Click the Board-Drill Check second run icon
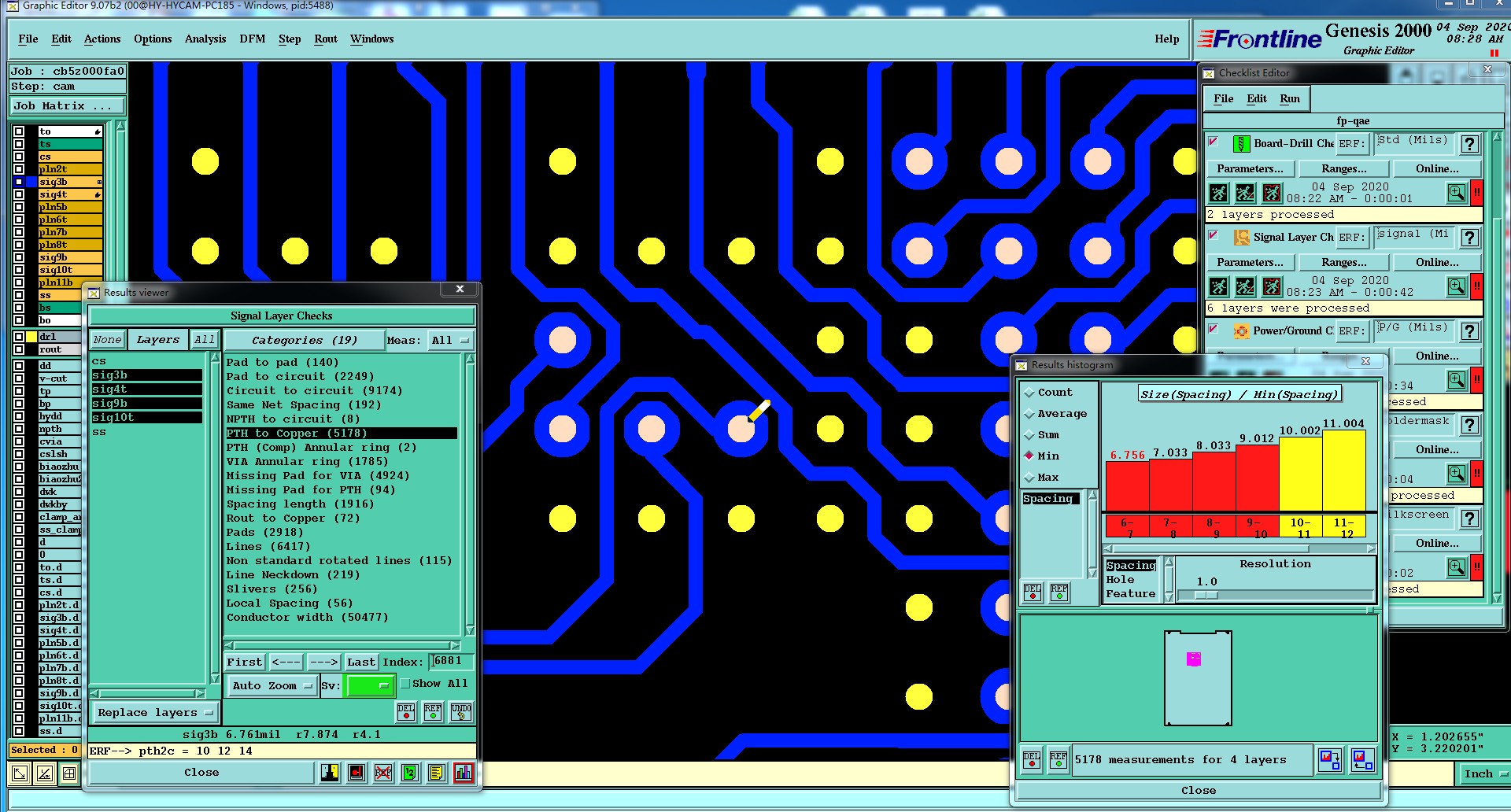Image resolution: width=1511 pixels, height=812 pixels. coord(1245,193)
